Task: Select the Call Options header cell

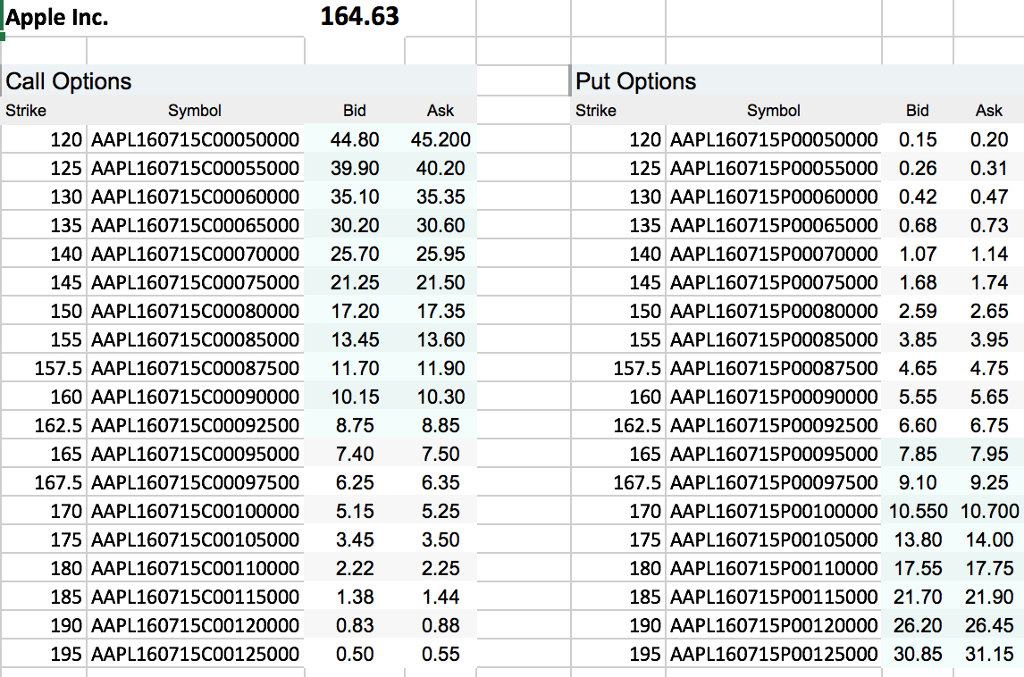Action: pos(67,81)
